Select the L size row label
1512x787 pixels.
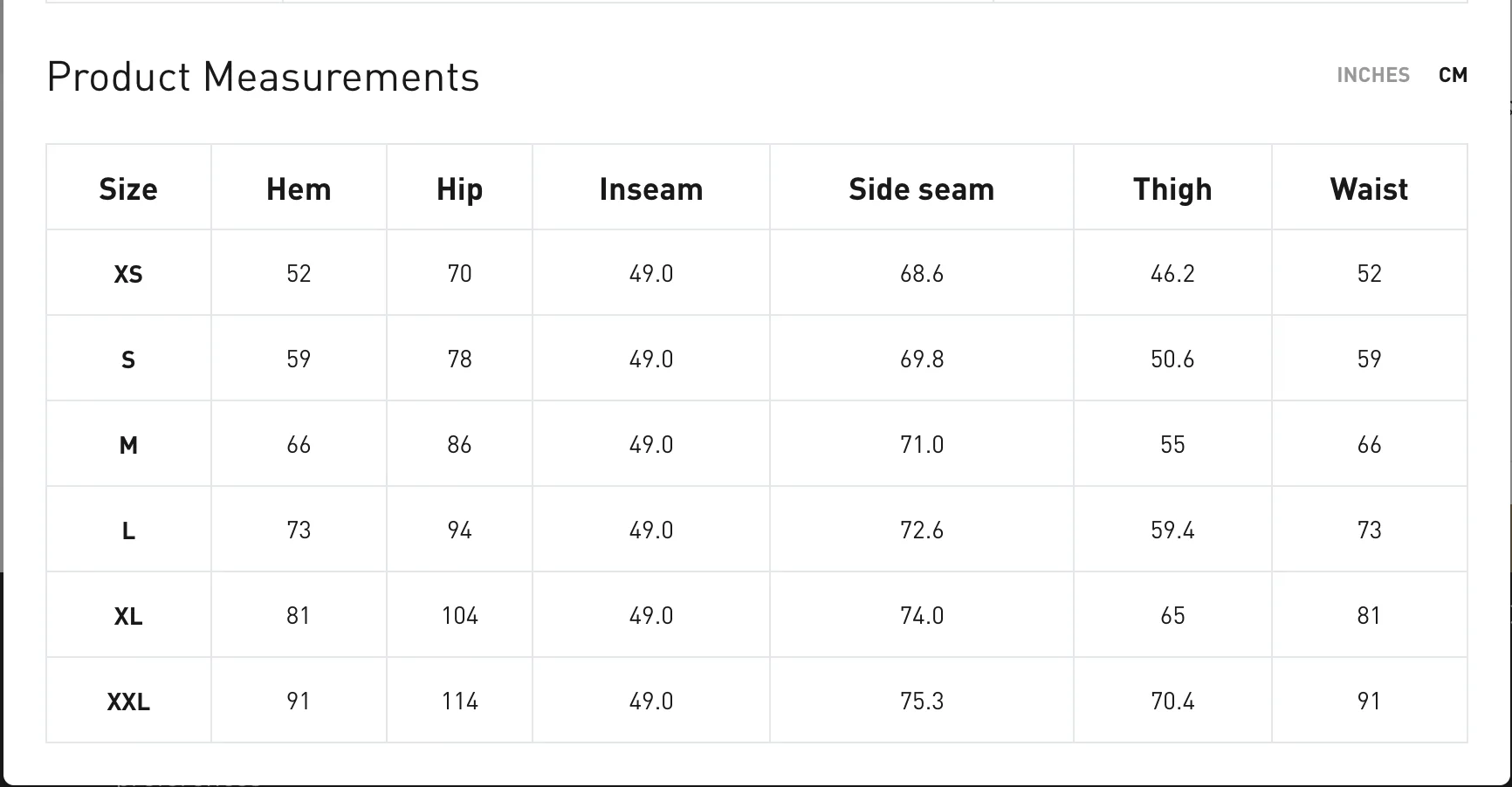128,530
